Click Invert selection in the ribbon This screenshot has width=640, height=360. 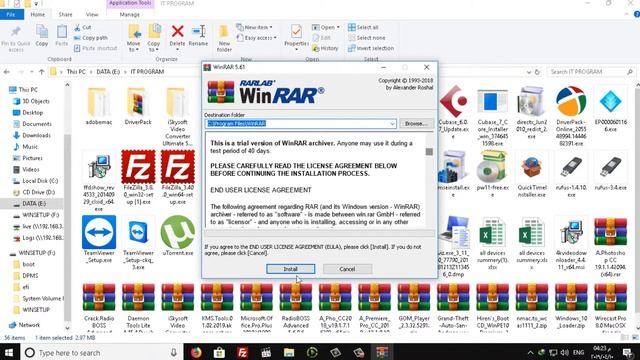click(371, 48)
